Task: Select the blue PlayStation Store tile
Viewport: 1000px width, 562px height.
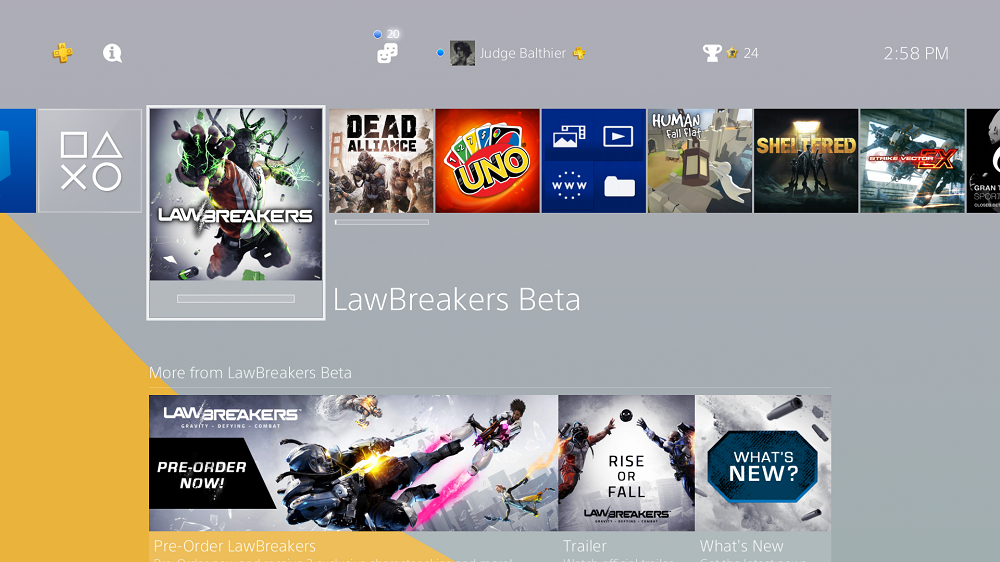Action: [x=18, y=161]
